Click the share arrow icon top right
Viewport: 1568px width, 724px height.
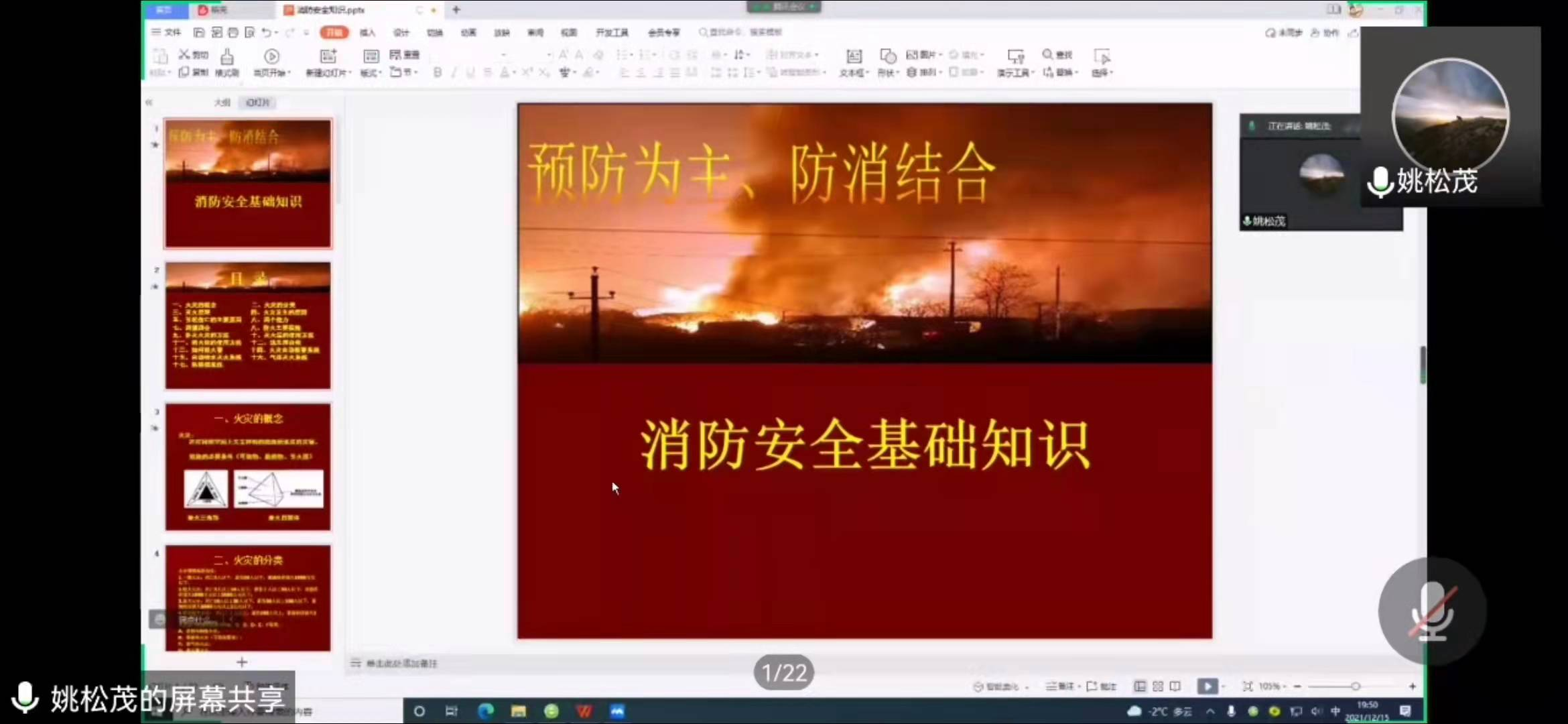point(1354,32)
